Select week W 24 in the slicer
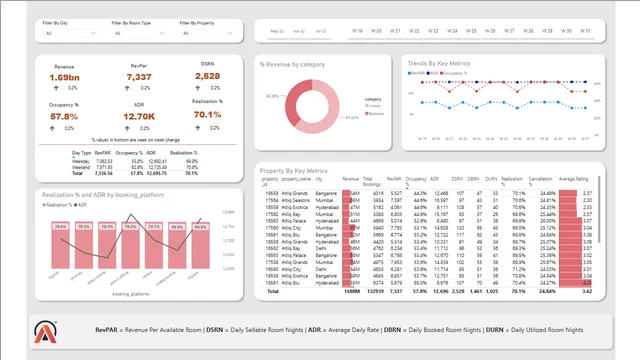 [452, 31]
